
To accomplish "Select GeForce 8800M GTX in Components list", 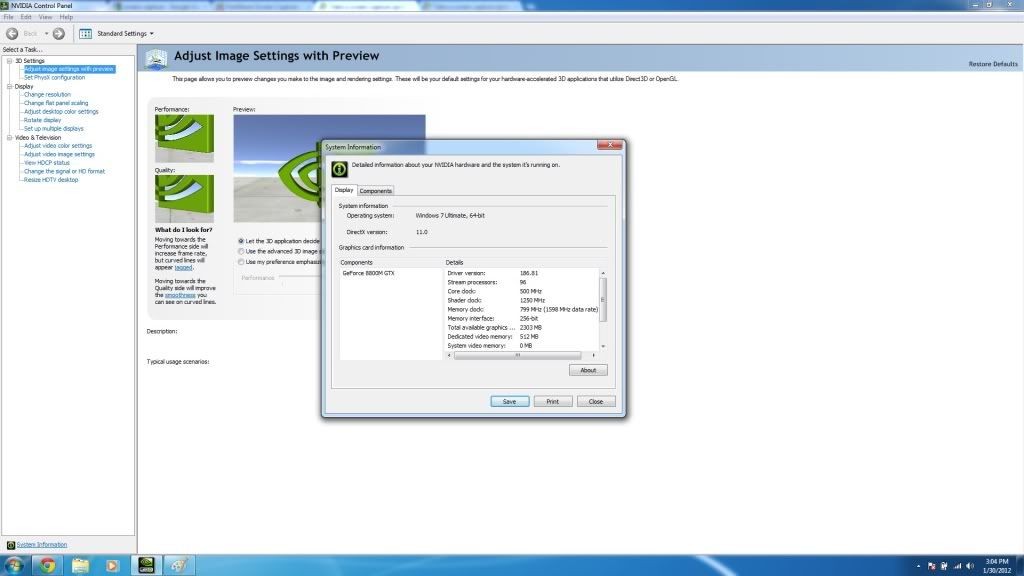I will pos(368,273).
